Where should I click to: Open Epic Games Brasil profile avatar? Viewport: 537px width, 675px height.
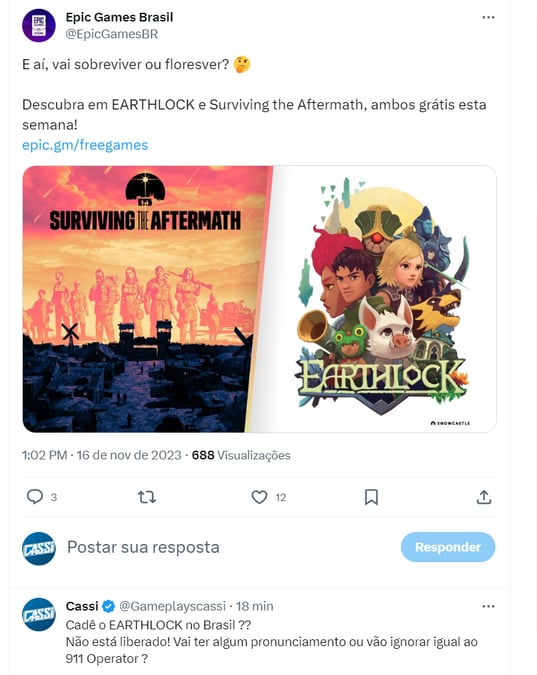pos(39,25)
